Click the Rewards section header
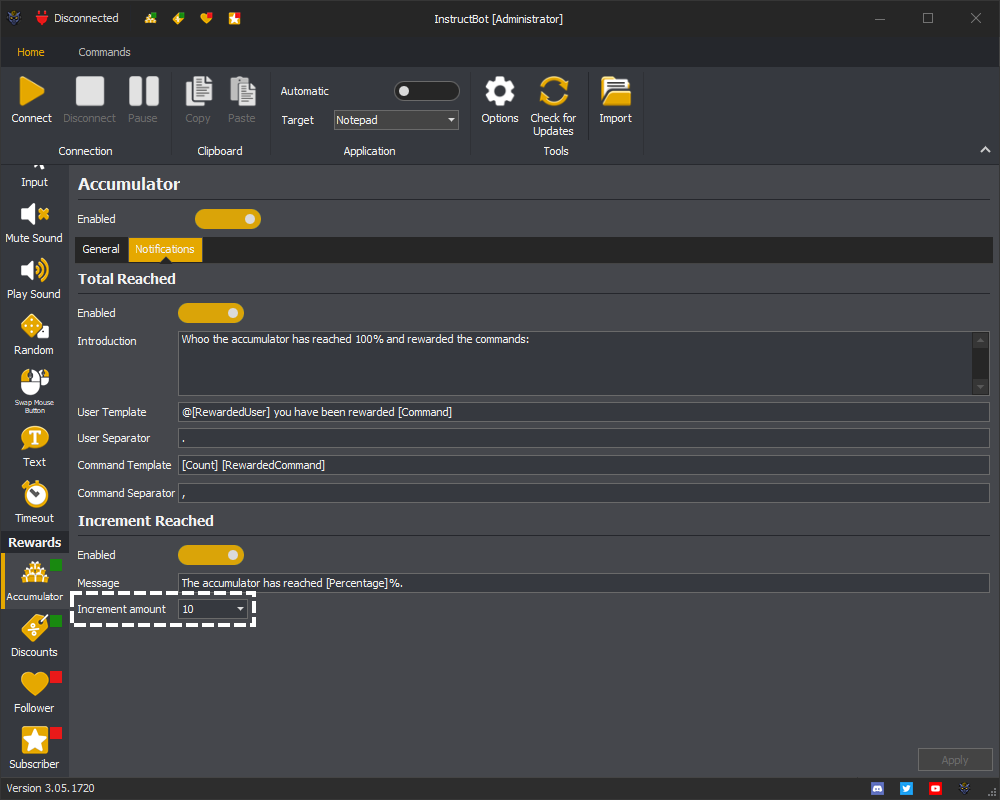This screenshot has height=800, width=1000. (34, 543)
